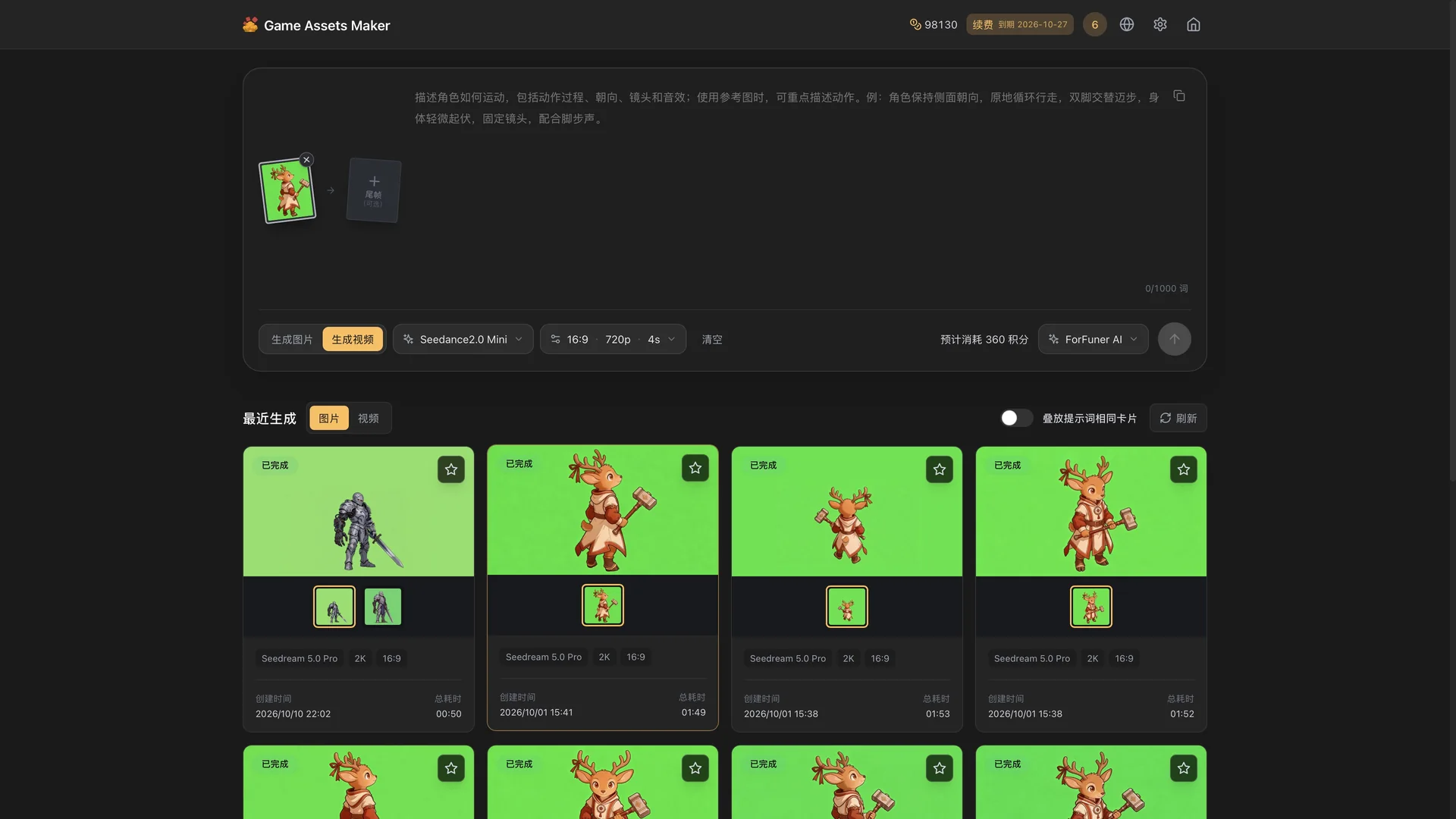This screenshot has height=819, width=1456.
Task: Click the copy prompt icon
Action: pos(1179,96)
